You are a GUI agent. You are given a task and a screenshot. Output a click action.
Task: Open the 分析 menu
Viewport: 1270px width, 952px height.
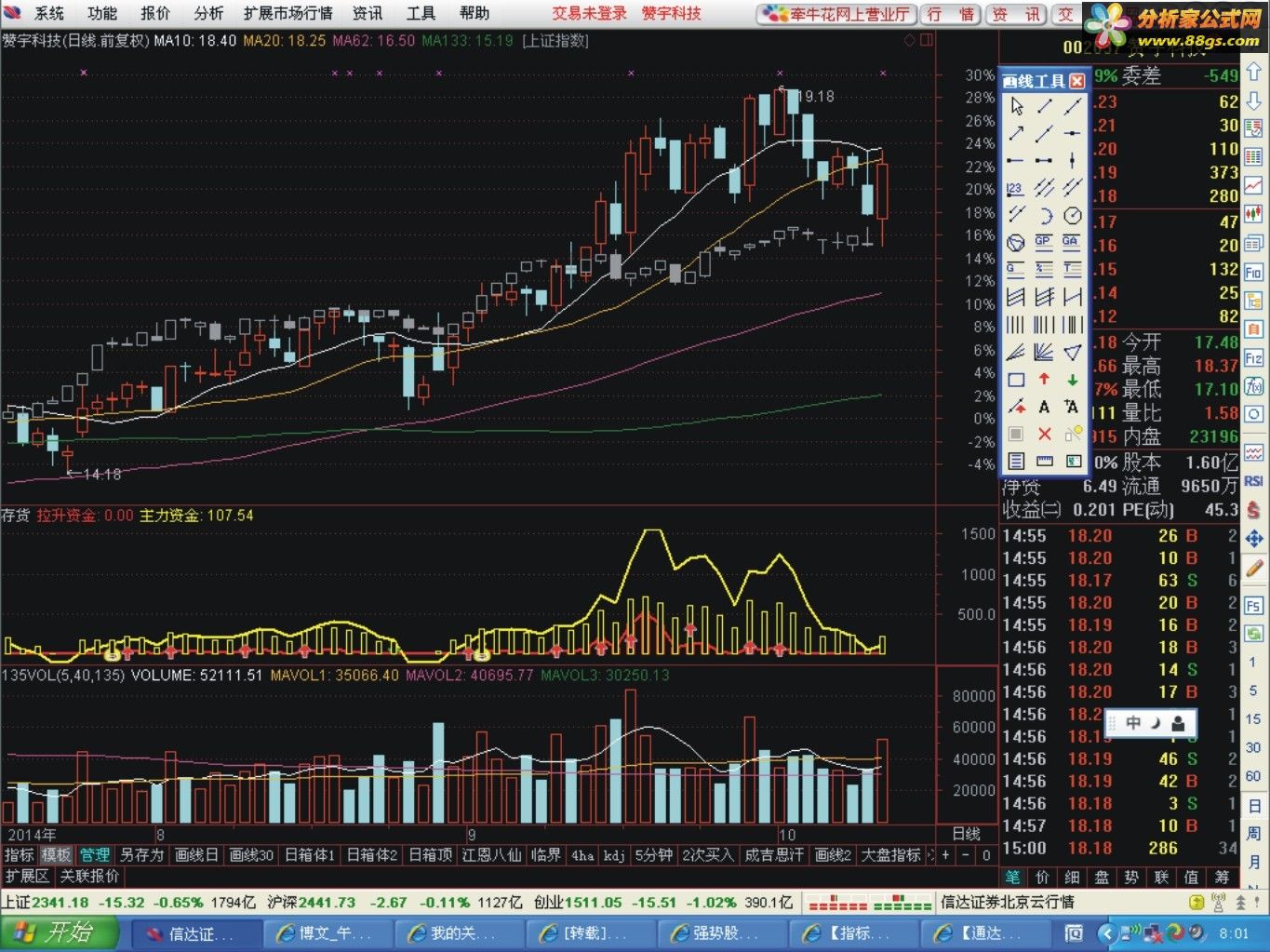click(208, 13)
